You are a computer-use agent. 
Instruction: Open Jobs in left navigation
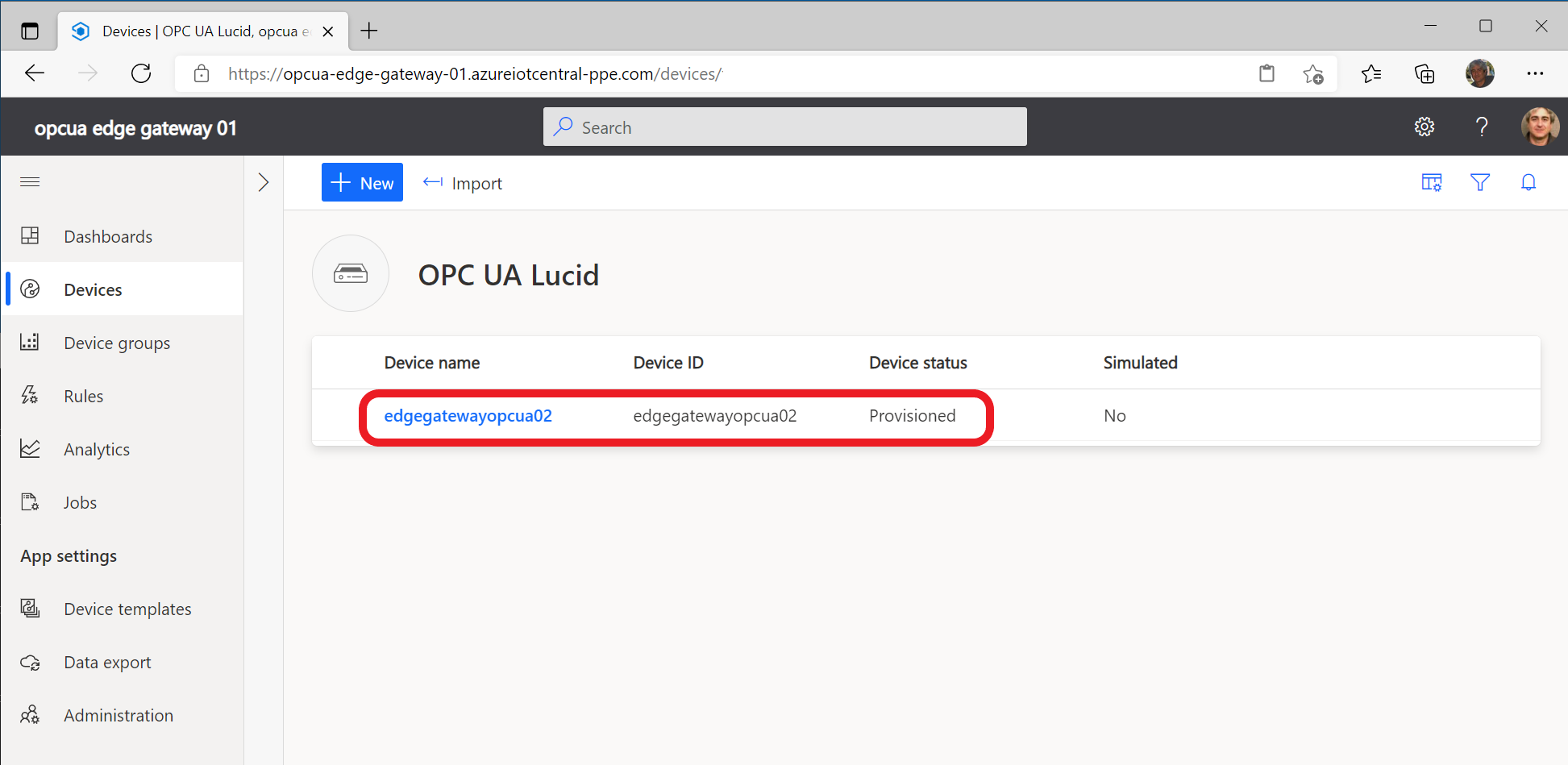[122, 502]
